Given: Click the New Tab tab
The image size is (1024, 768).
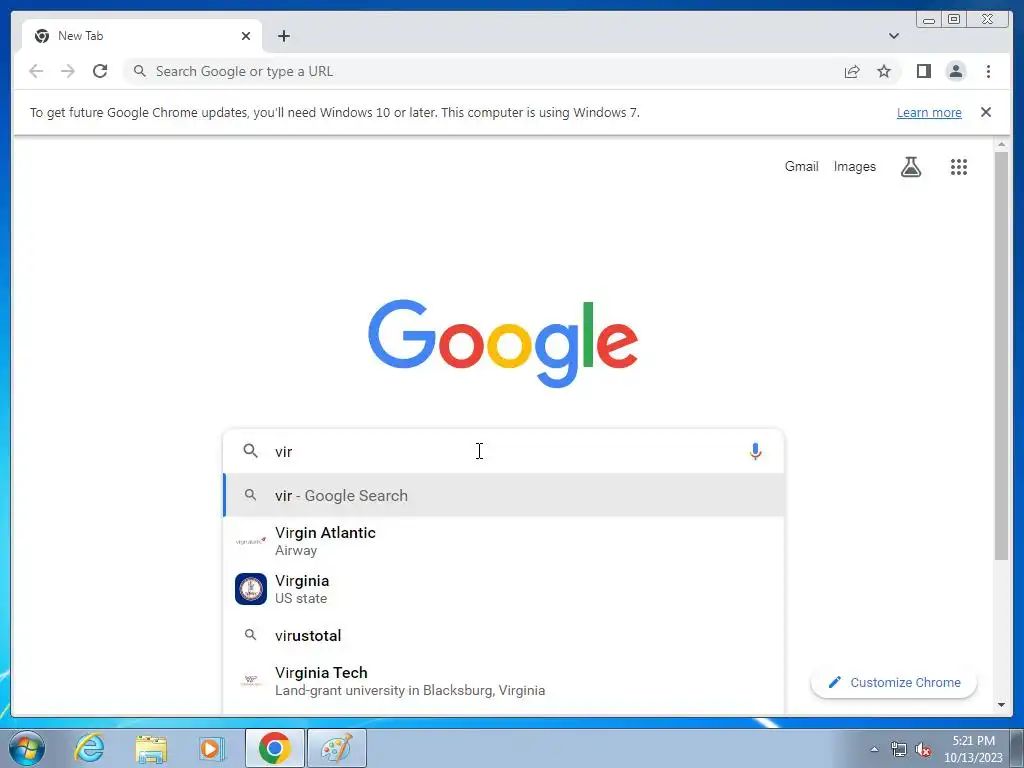Looking at the screenshot, I should coord(142,36).
